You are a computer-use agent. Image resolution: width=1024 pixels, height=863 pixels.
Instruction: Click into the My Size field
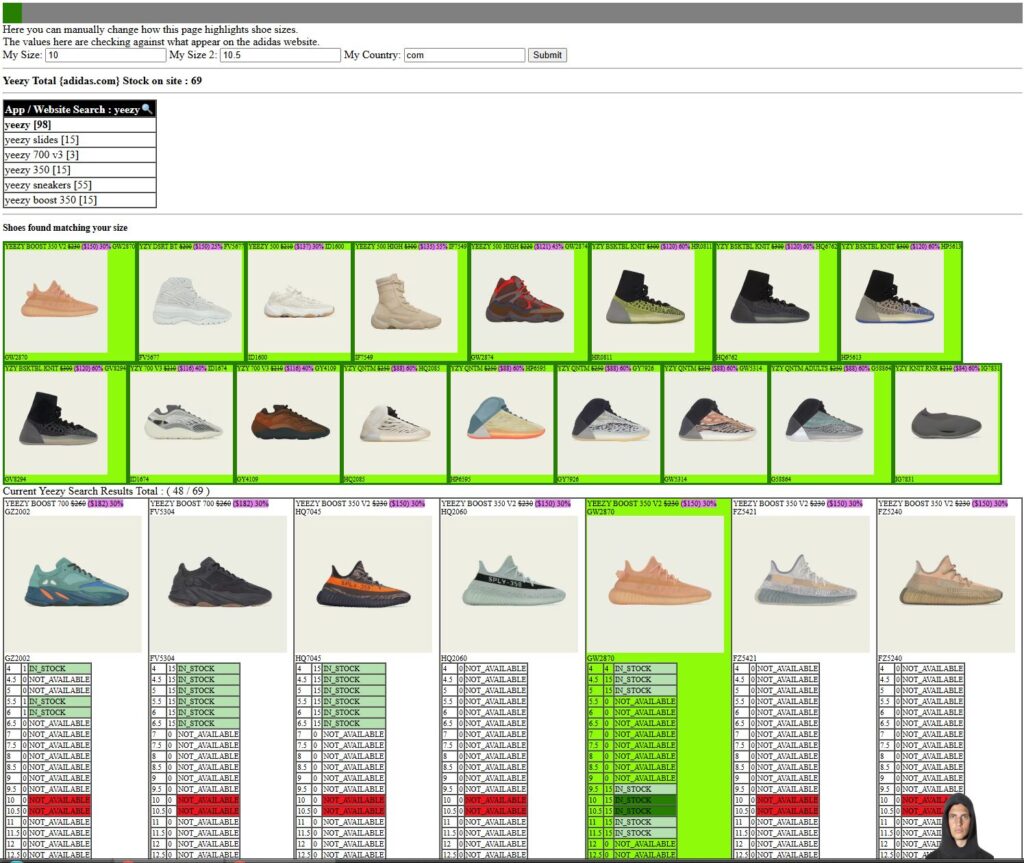point(105,56)
